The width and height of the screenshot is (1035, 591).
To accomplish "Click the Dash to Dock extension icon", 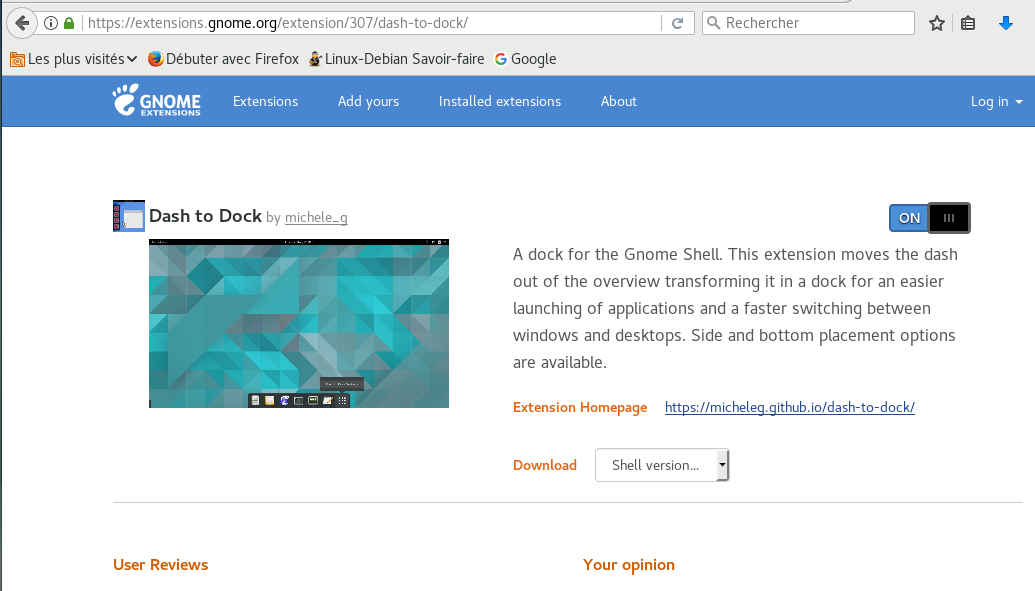I will (x=129, y=216).
